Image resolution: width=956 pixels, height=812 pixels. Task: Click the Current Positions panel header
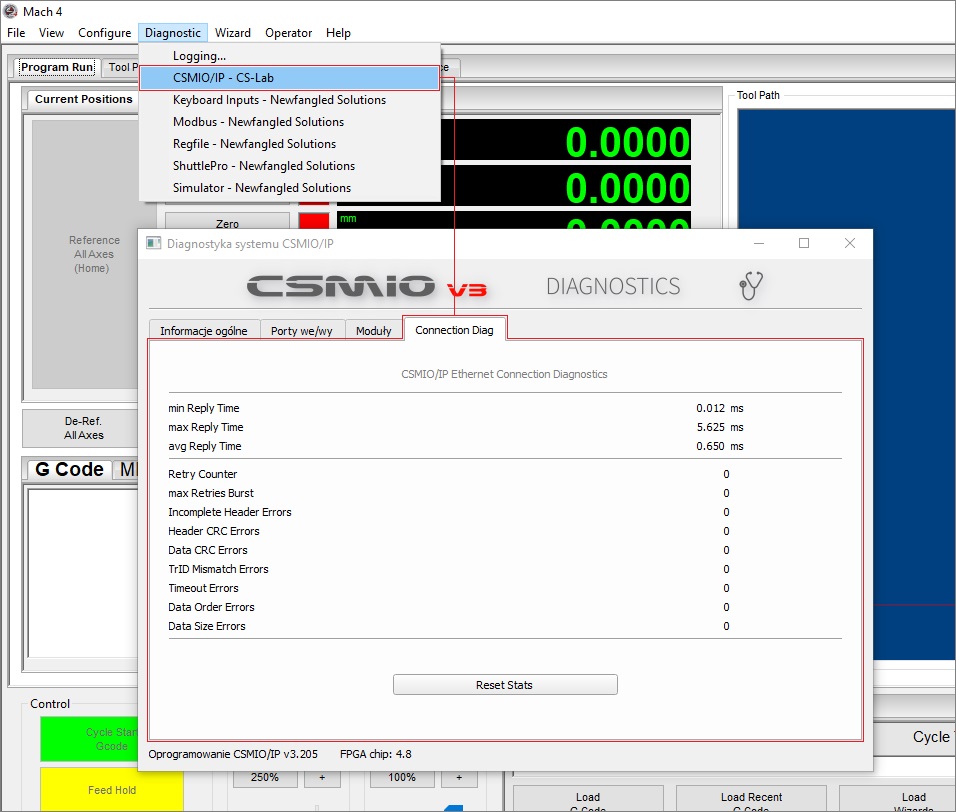pyautogui.click(x=84, y=99)
